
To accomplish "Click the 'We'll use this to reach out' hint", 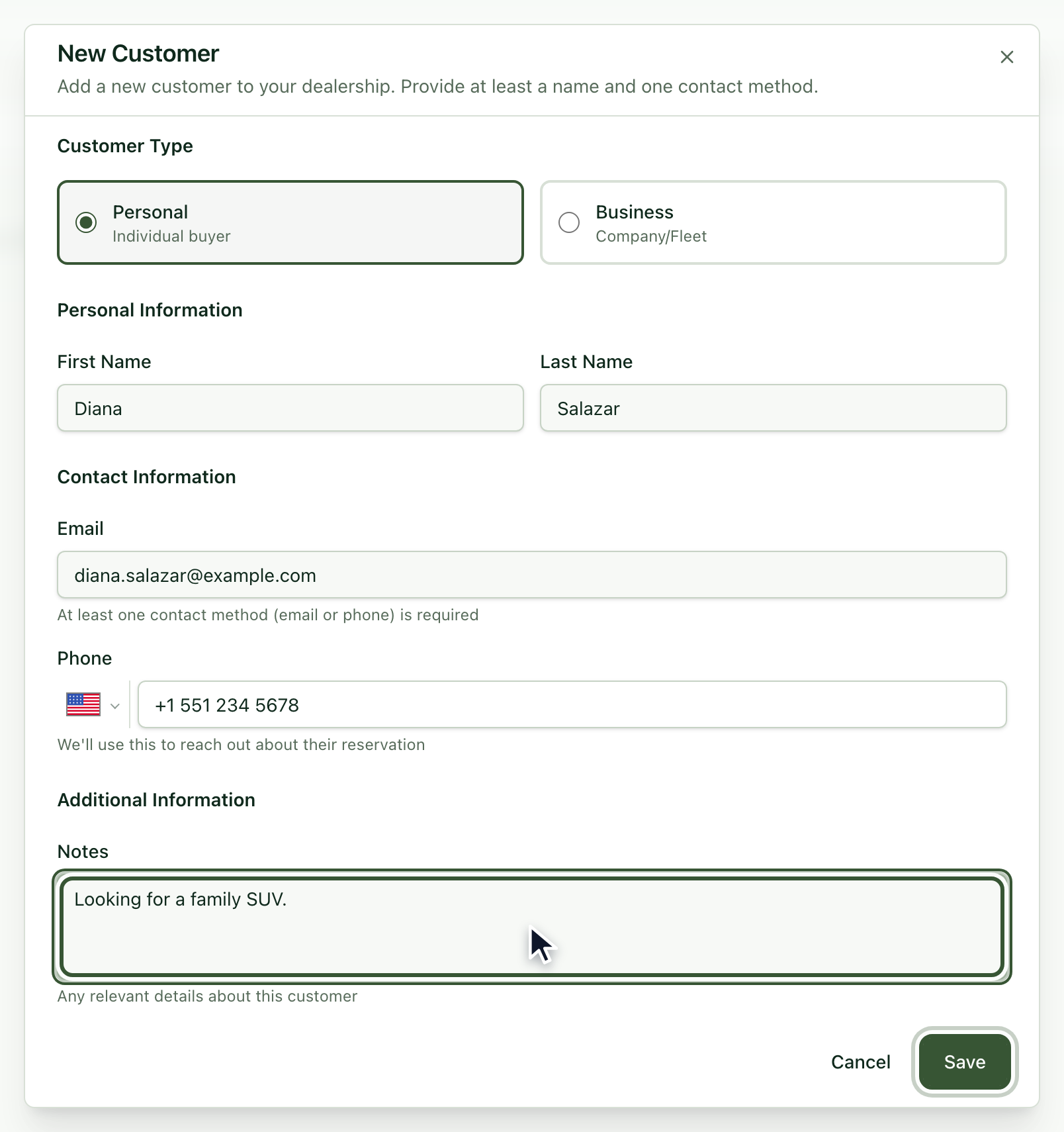I will (x=241, y=745).
